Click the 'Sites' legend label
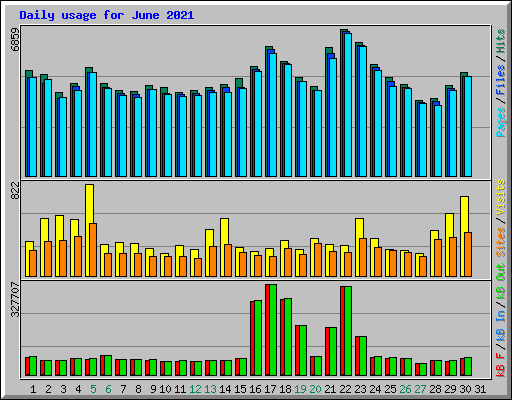The width and height of the screenshot is (512, 400). tap(501, 242)
